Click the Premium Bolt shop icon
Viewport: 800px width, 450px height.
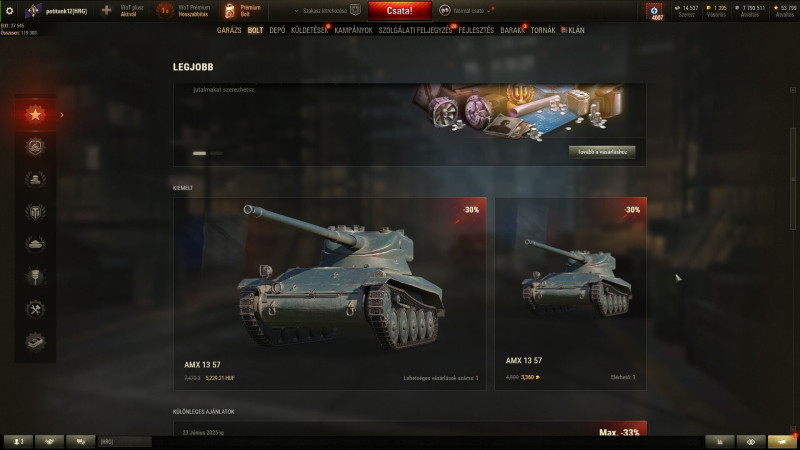[230, 10]
